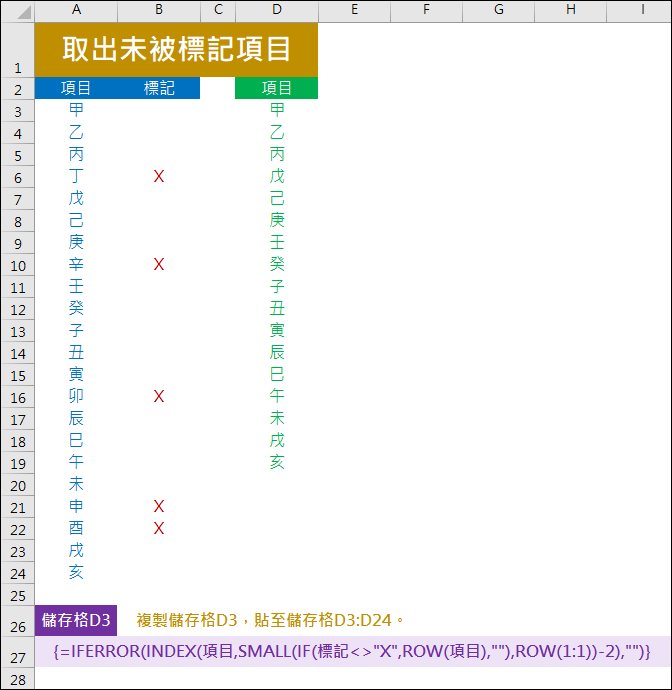Select column E header
The image size is (672, 690).
(x=354, y=11)
